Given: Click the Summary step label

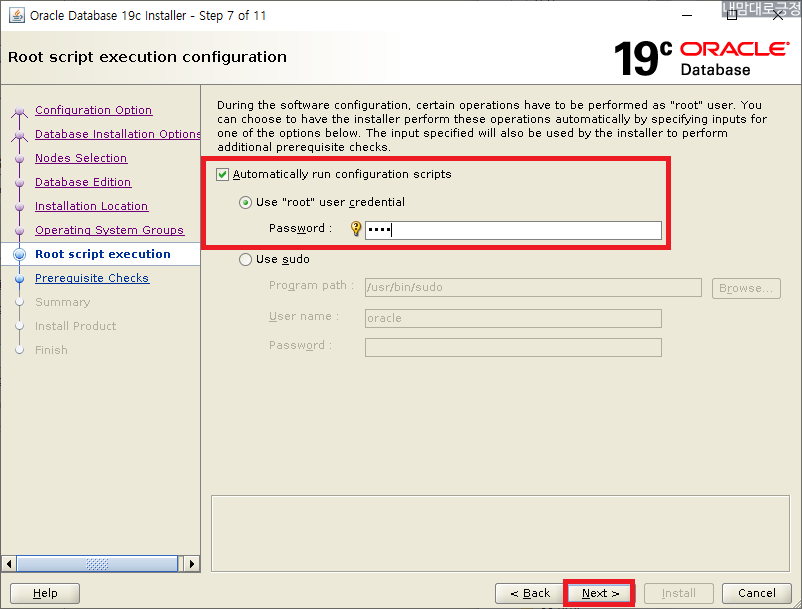Looking at the screenshot, I should click(62, 302).
